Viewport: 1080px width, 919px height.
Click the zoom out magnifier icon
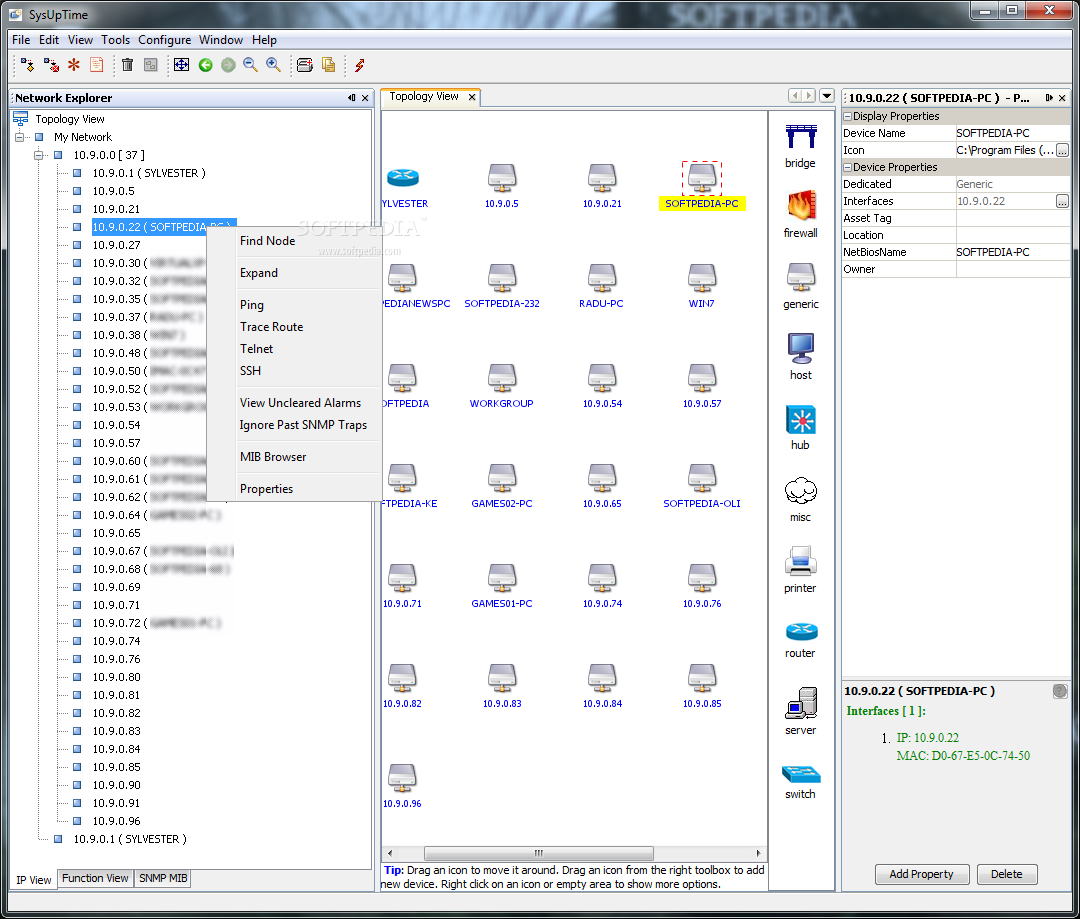click(251, 65)
